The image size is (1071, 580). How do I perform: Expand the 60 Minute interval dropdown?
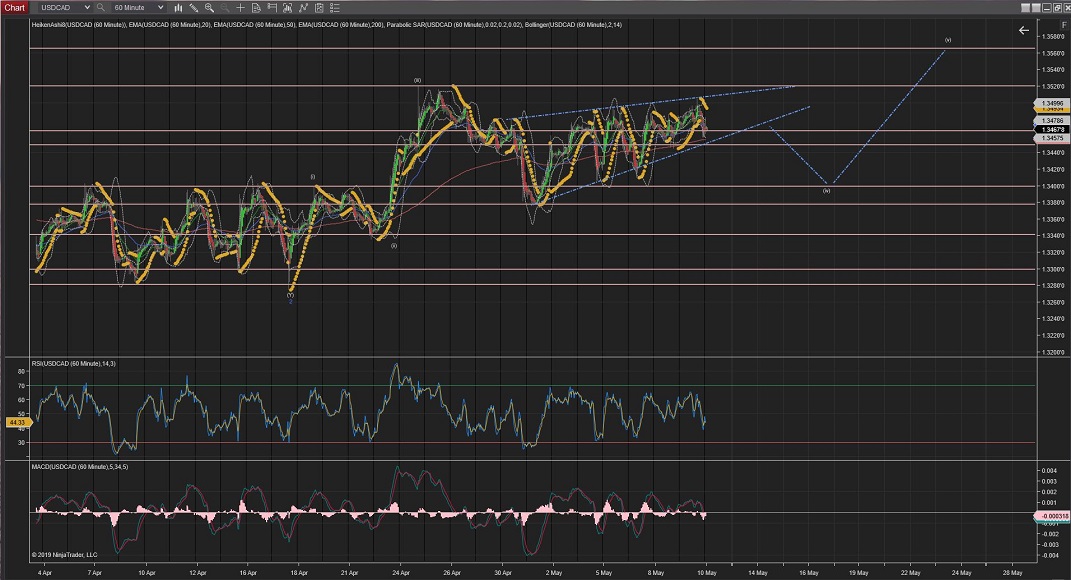(160, 7)
